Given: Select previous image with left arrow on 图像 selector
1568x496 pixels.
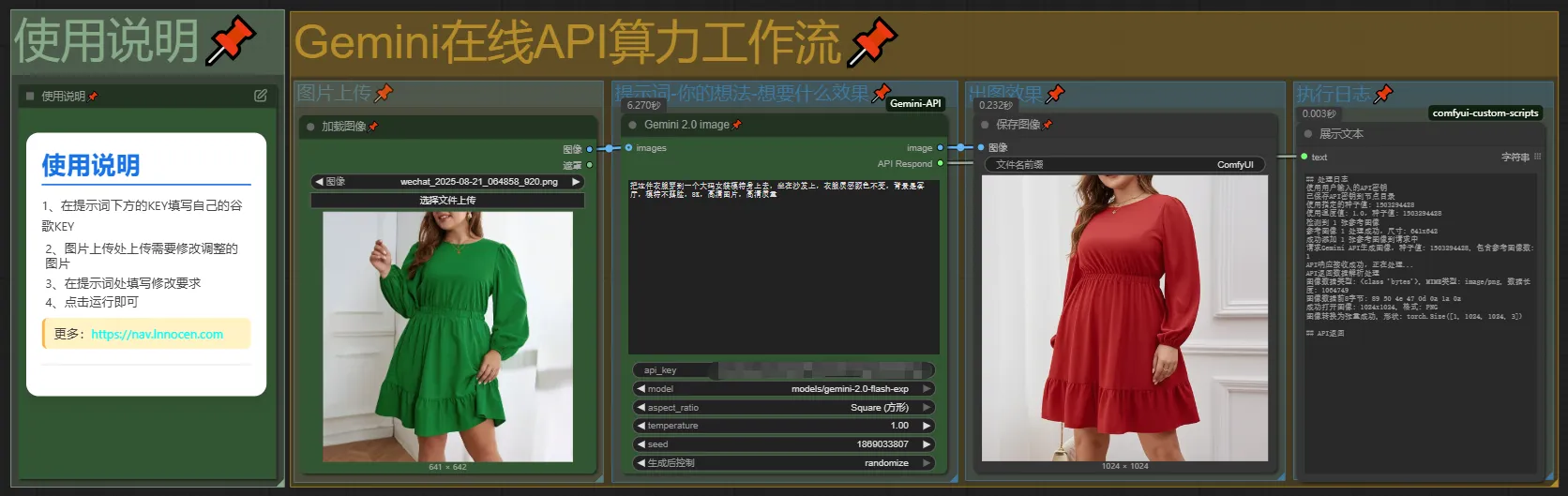Looking at the screenshot, I should click(319, 182).
